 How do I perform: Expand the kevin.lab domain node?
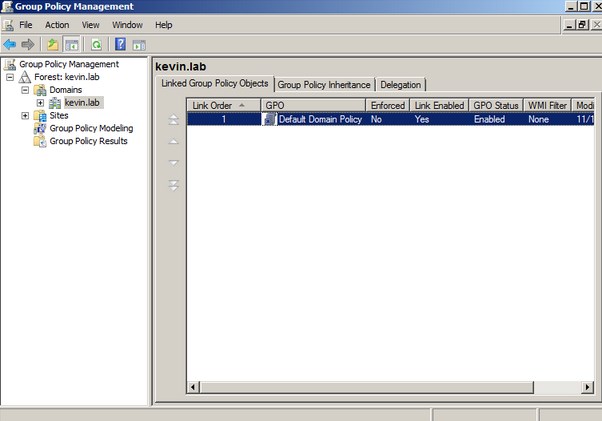pyautogui.click(x=40, y=103)
